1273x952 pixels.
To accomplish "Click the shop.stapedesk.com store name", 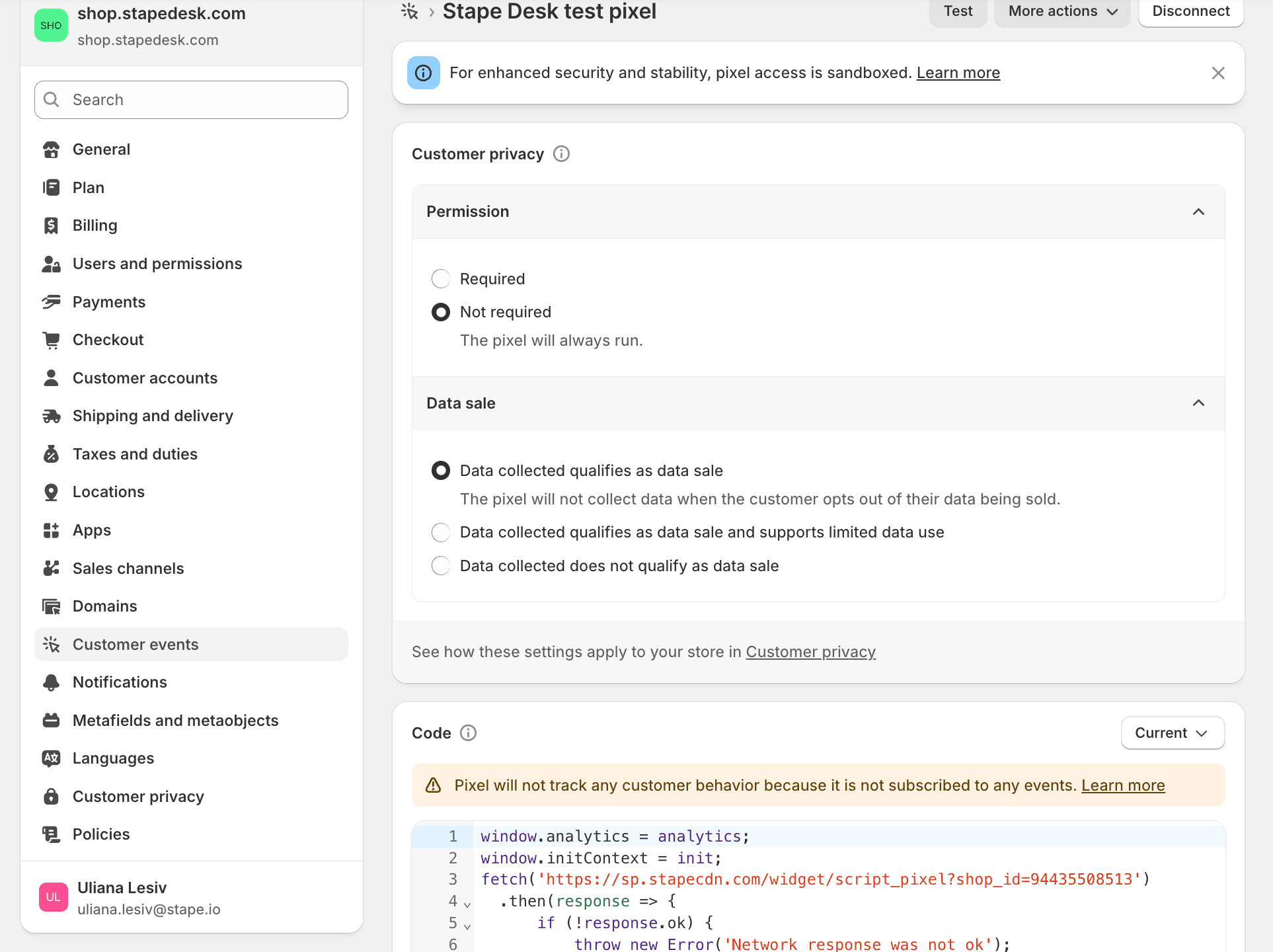I will coord(161,13).
